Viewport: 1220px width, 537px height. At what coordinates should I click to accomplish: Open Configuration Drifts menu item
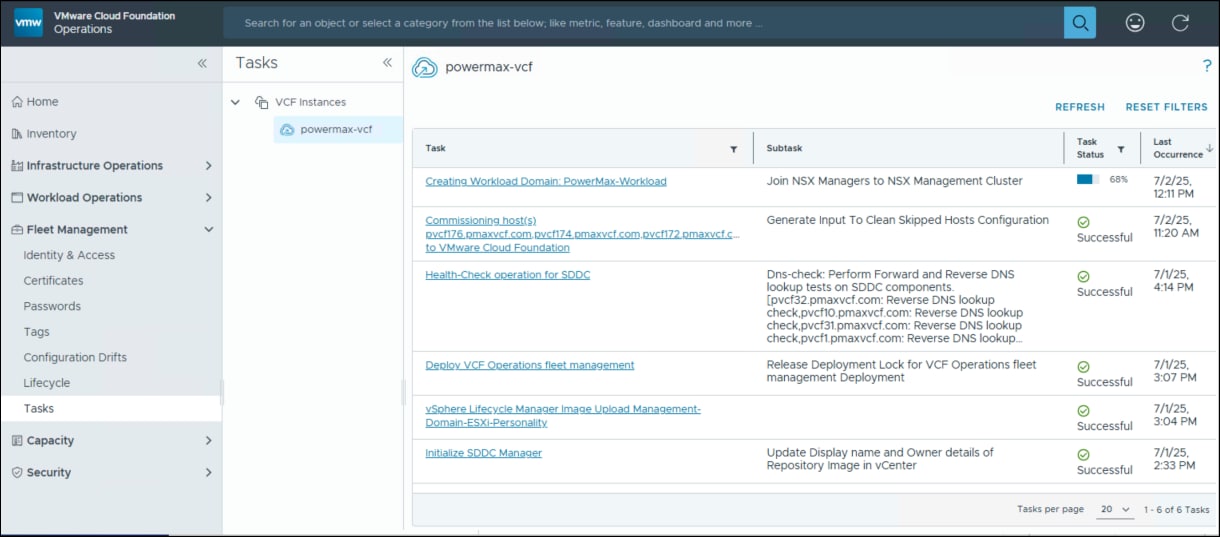75,358
